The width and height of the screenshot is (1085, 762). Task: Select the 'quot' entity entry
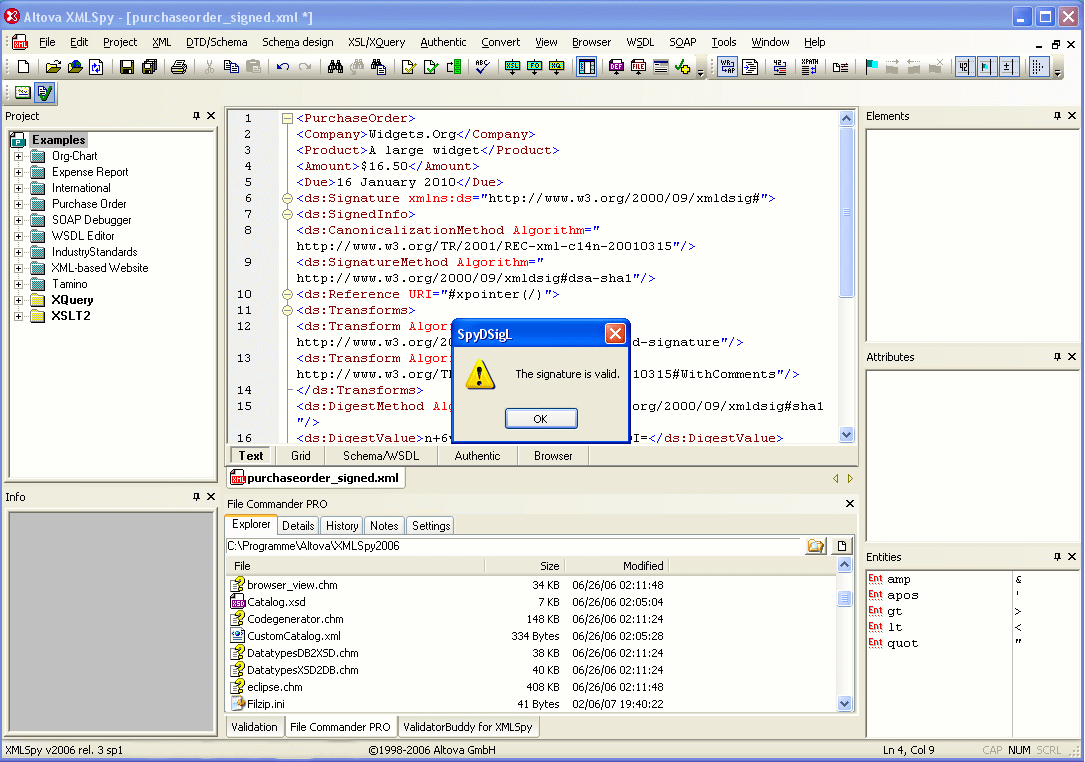click(902, 643)
